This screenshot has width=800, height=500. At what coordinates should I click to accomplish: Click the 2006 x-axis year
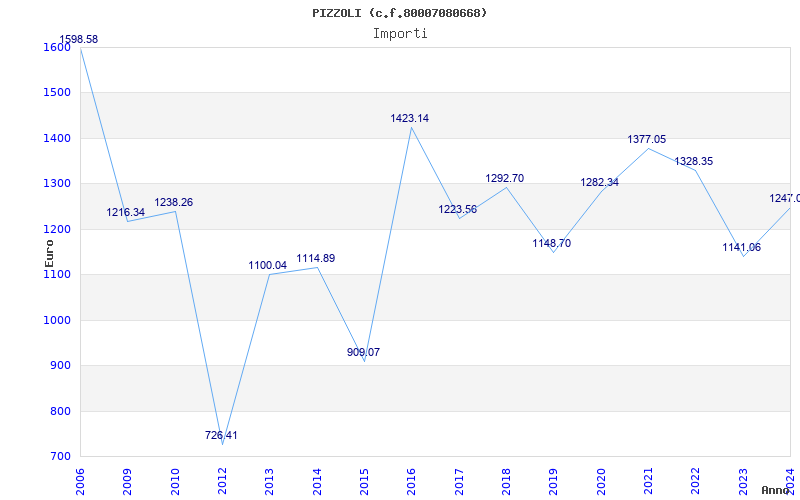(80, 481)
